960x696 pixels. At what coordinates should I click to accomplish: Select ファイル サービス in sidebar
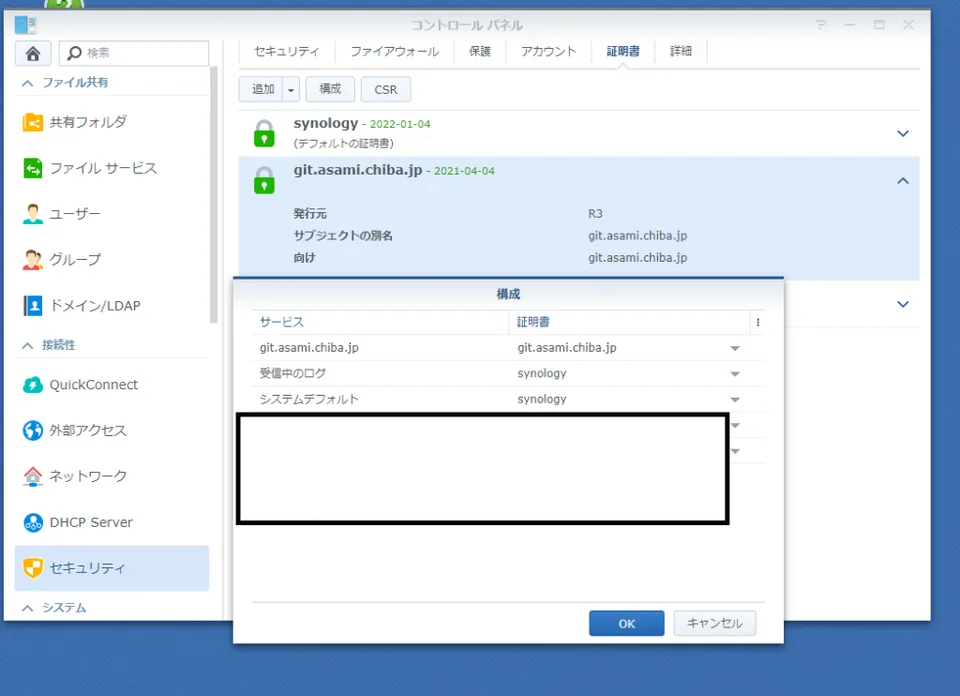tap(103, 168)
